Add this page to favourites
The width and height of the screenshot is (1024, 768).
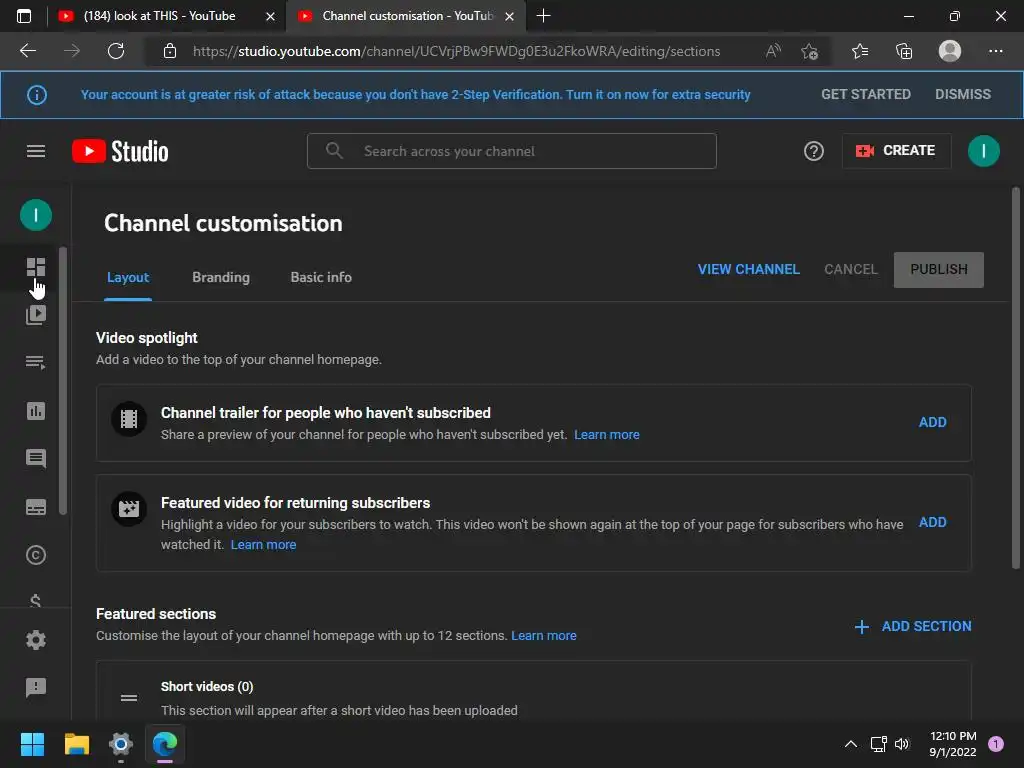pos(810,51)
